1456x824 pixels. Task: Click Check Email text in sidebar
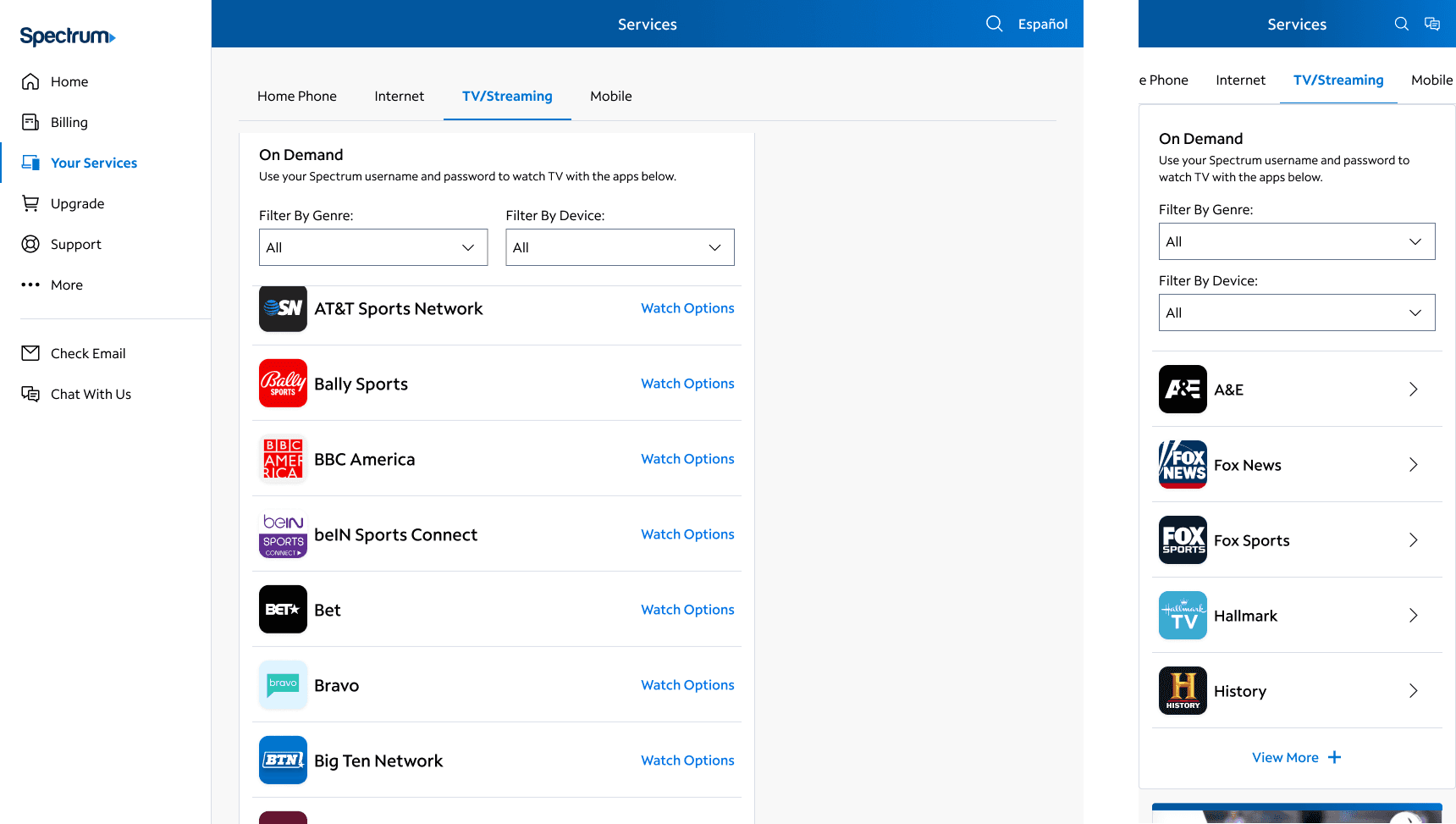88,353
